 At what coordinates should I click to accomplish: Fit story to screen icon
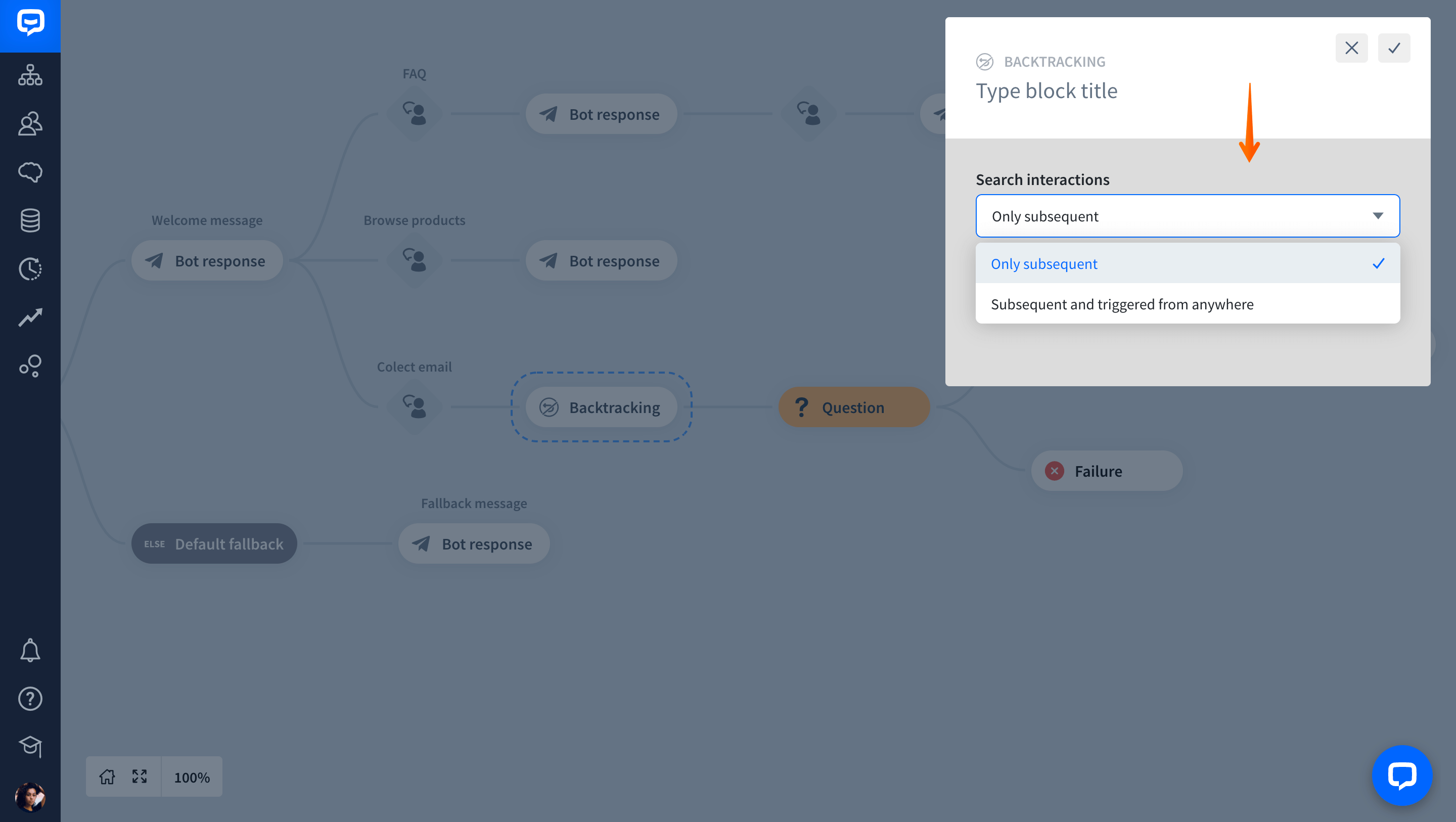(x=140, y=777)
